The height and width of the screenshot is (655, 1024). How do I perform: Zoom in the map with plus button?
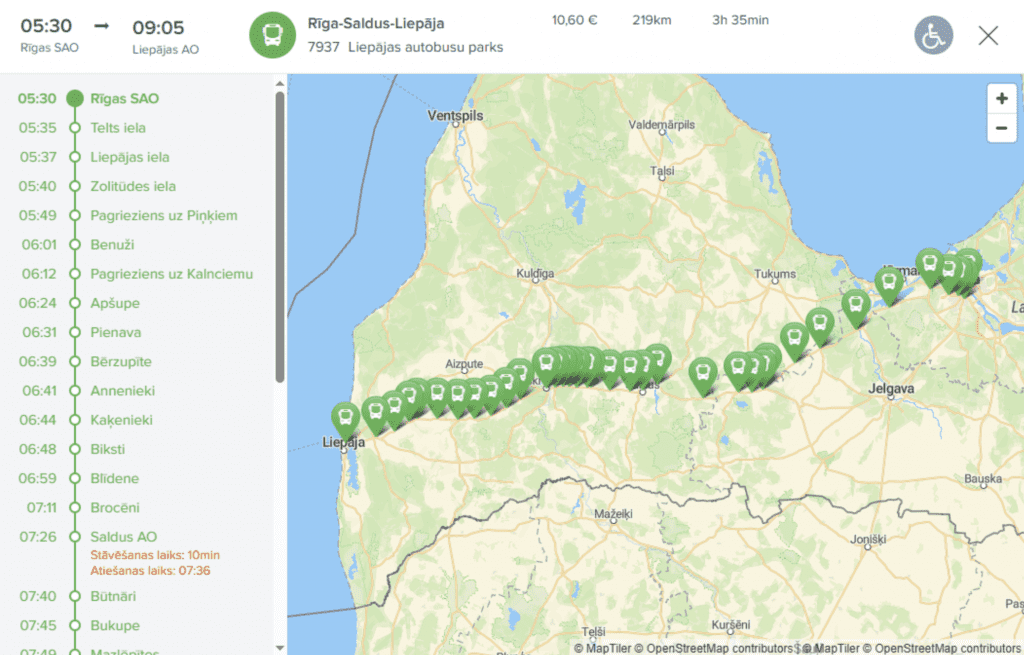(1002, 99)
